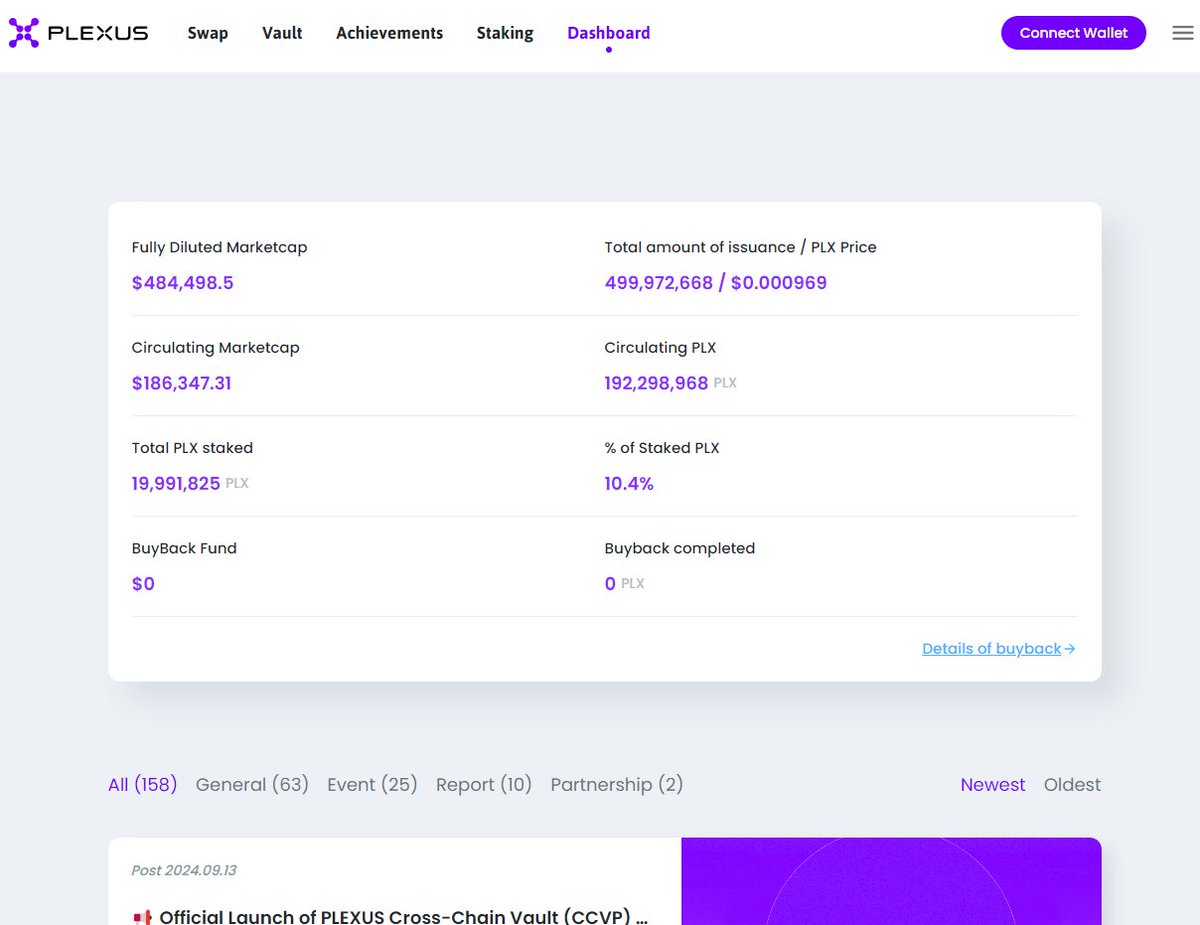
Task: Open Achievements in the navigation
Action: click(389, 33)
